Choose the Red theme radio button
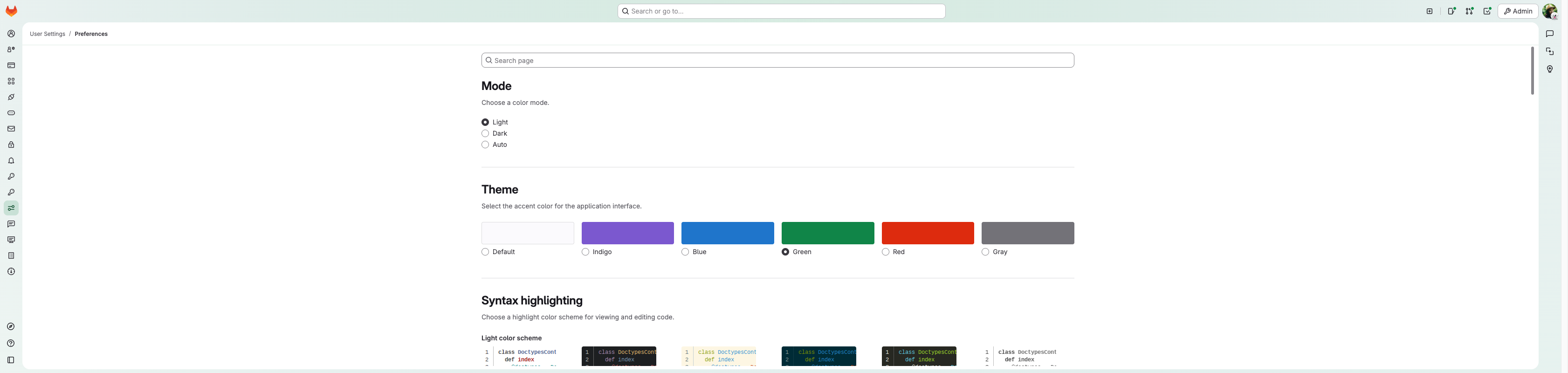The image size is (1568, 373). pyautogui.click(x=885, y=252)
